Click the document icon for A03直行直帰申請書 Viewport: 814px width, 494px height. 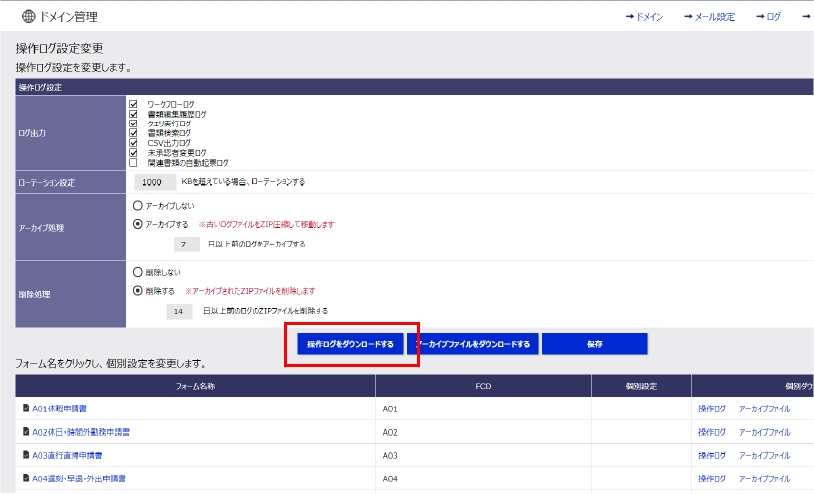[26, 455]
